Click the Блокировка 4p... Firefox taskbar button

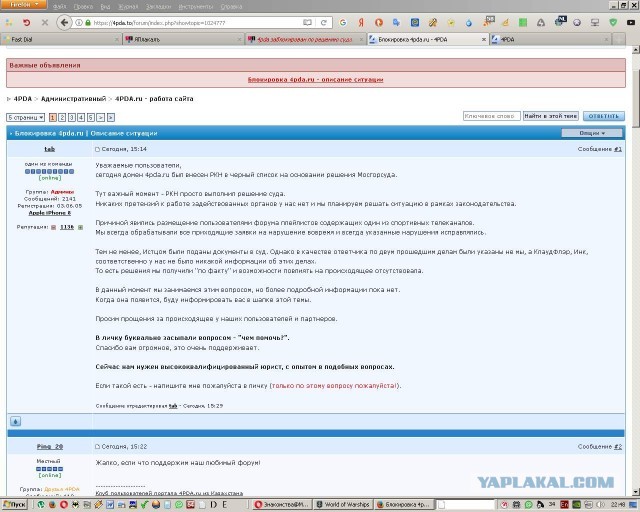tap(404, 505)
